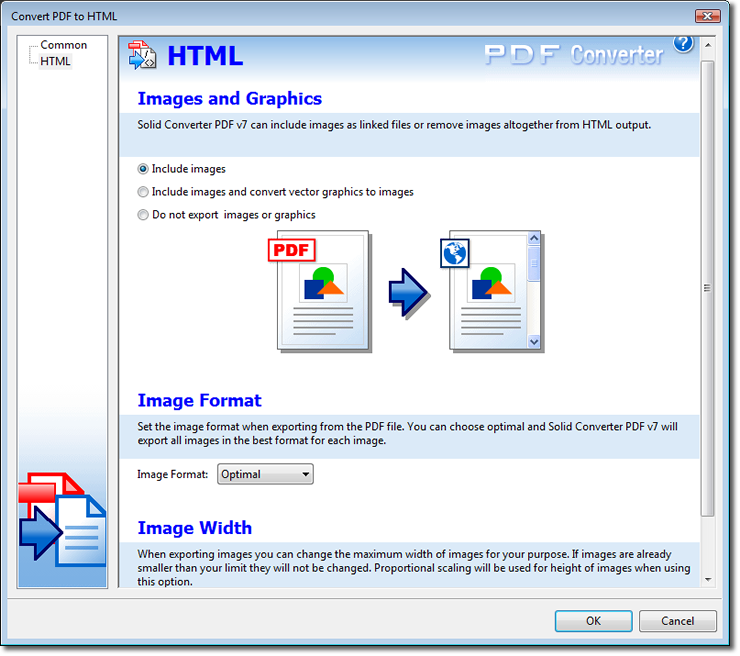Viewport: 740px width, 656px height.
Task: Select HTML in the settings tree
Action: (x=55, y=61)
